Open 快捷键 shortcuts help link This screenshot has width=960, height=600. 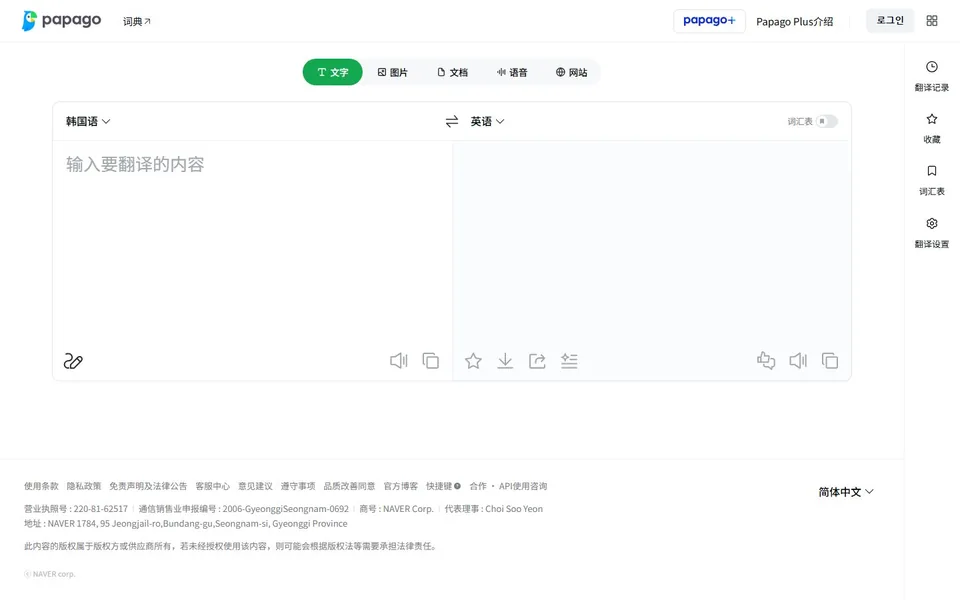[x=443, y=486]
